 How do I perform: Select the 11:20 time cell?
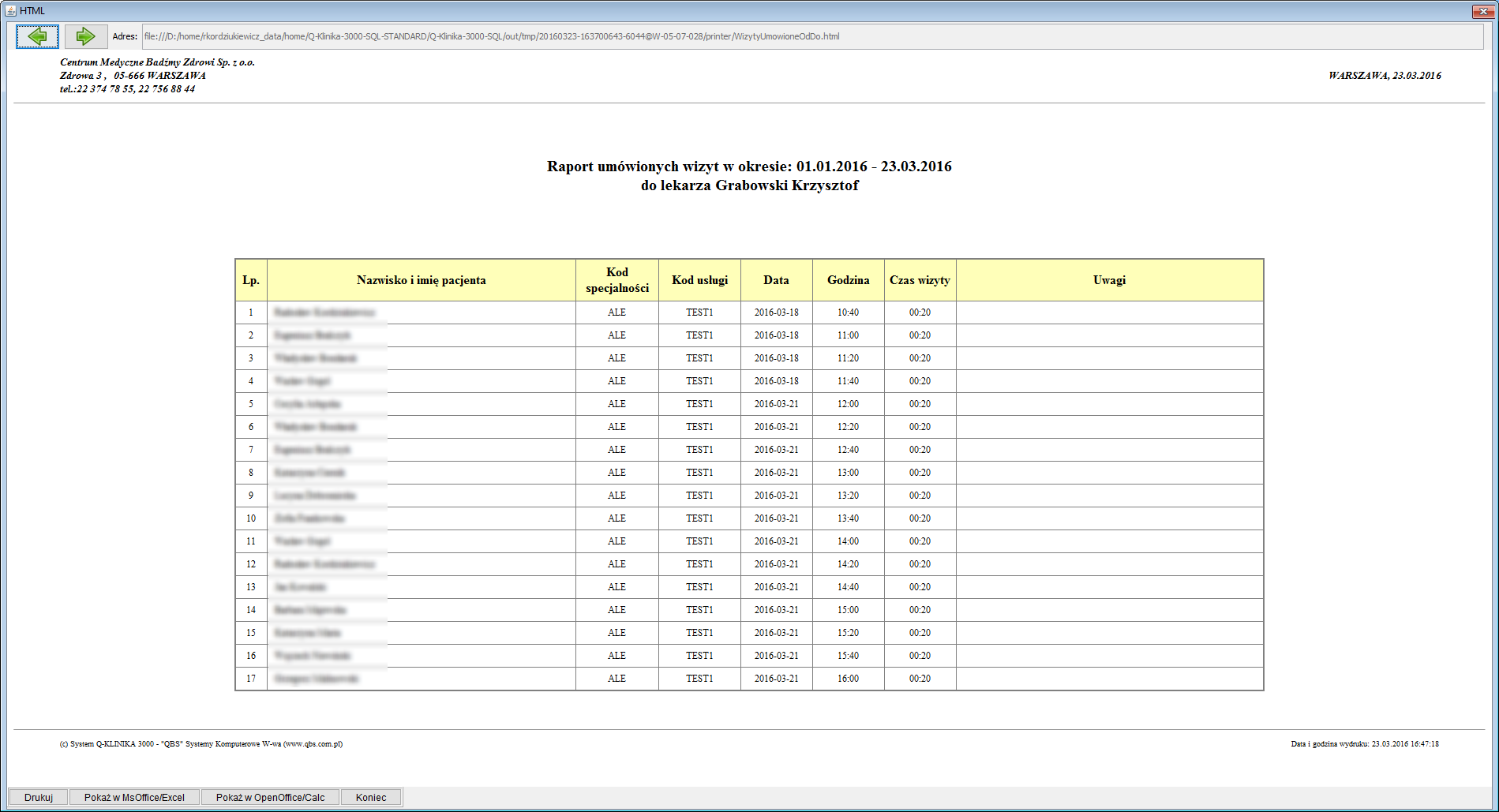coord(849,358)
